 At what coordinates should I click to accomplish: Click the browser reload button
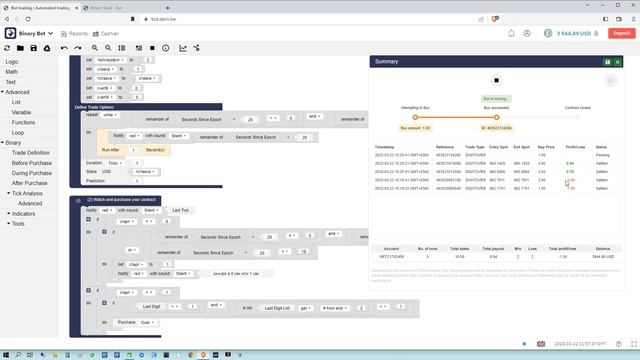pyautogui.click(x=28, y=19)
